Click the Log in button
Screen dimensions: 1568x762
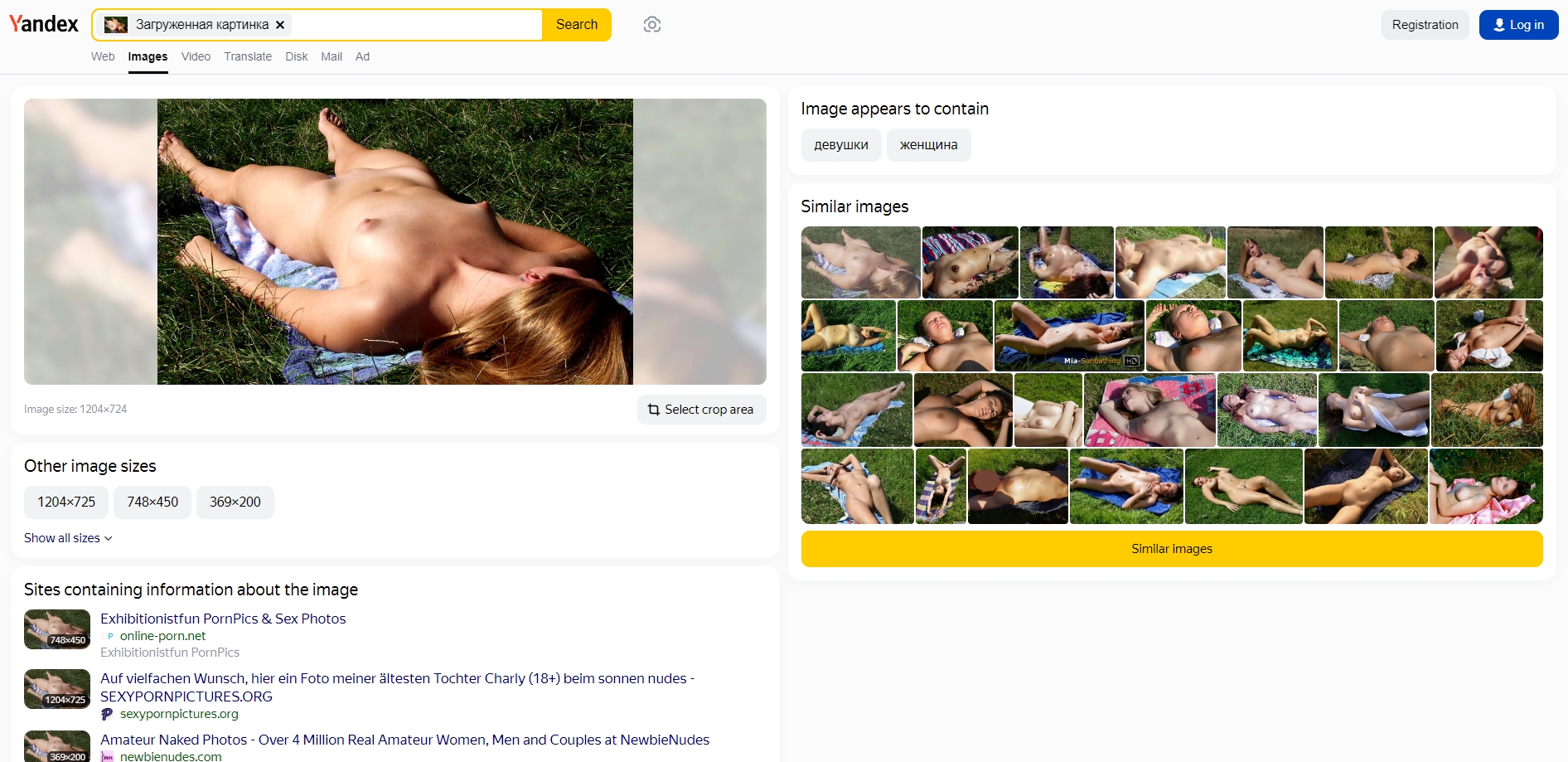[x=1518, y=25]
